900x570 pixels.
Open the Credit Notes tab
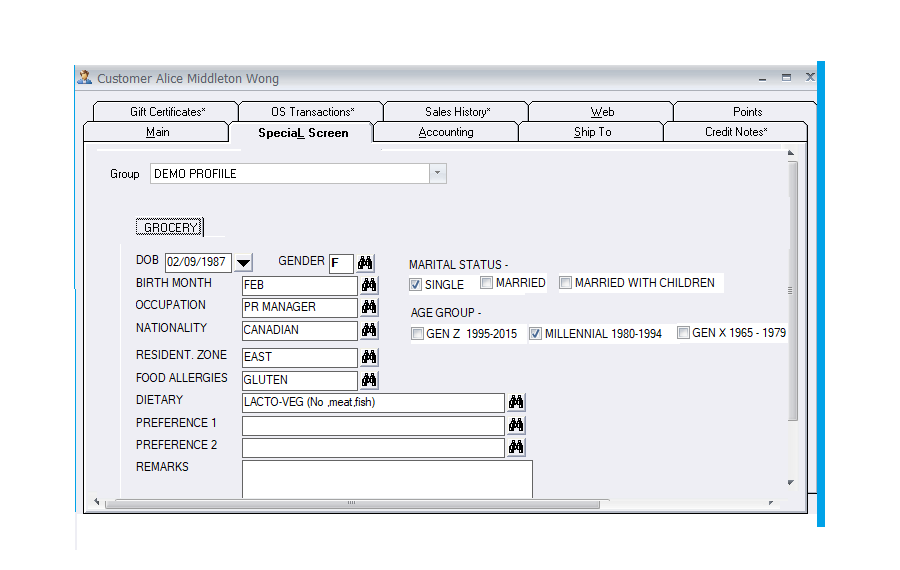[x=736, y=132]
